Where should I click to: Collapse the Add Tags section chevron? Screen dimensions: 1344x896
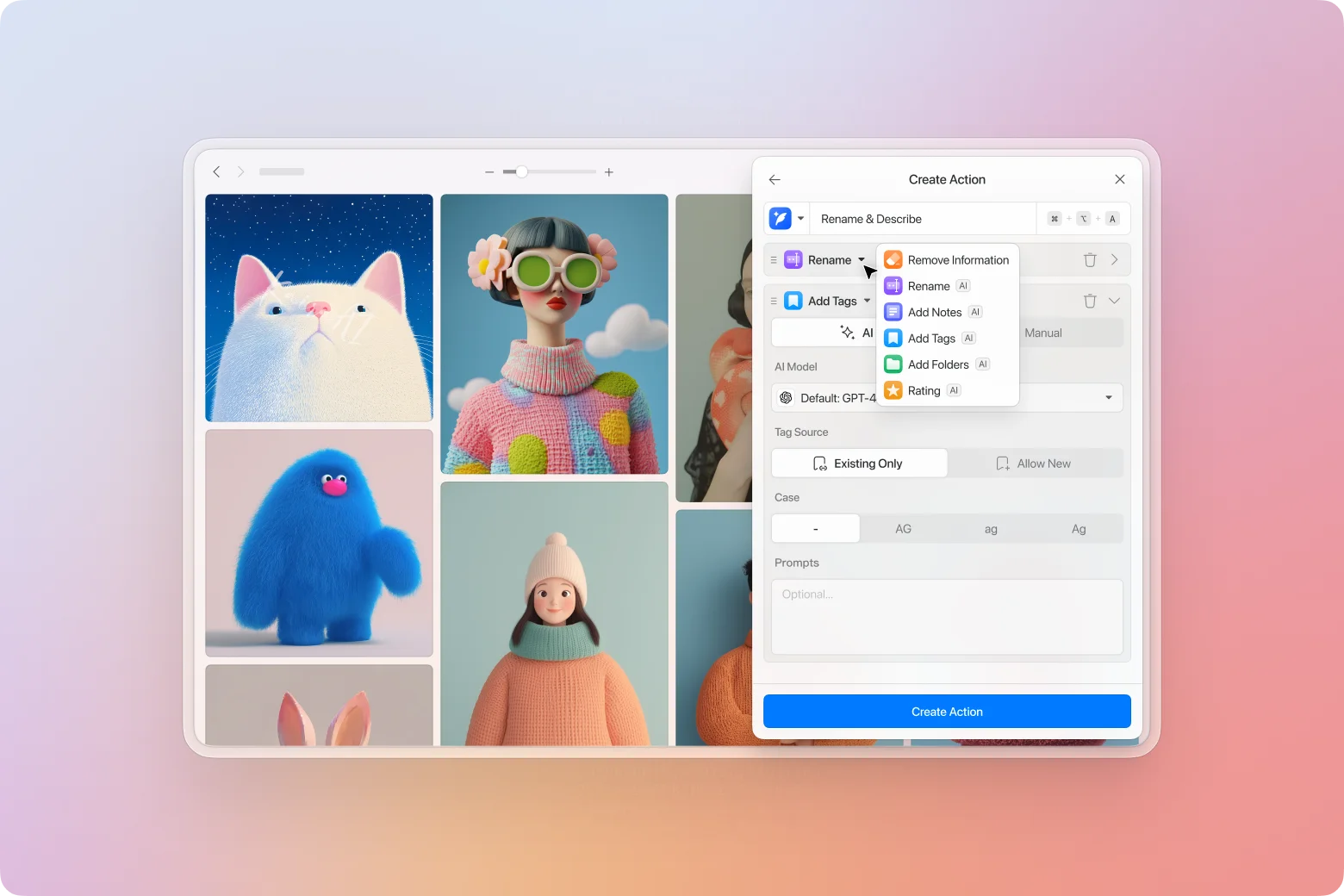click(x=1114, y=301)
